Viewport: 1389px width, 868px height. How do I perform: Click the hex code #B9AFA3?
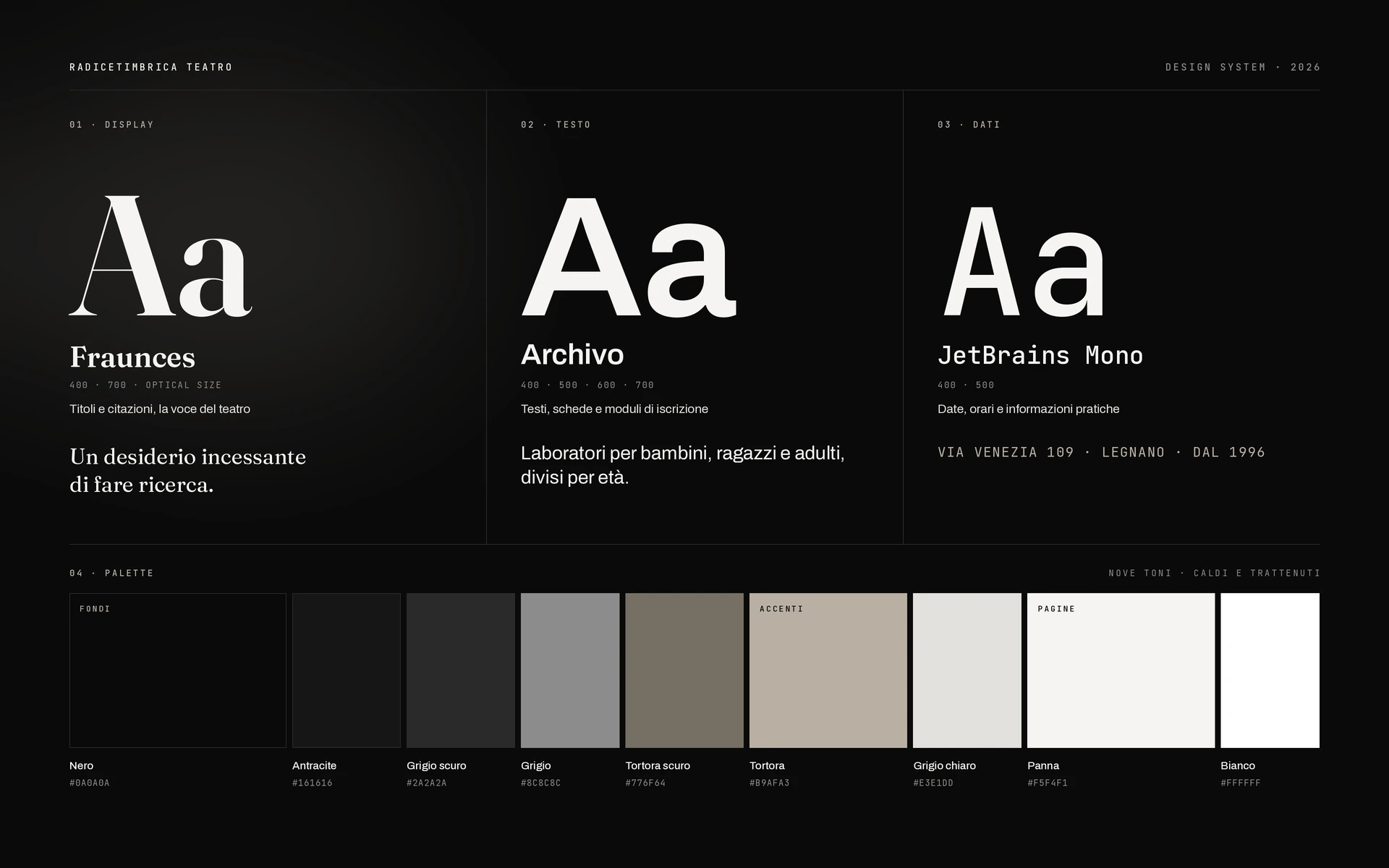(x=770, y=783)
